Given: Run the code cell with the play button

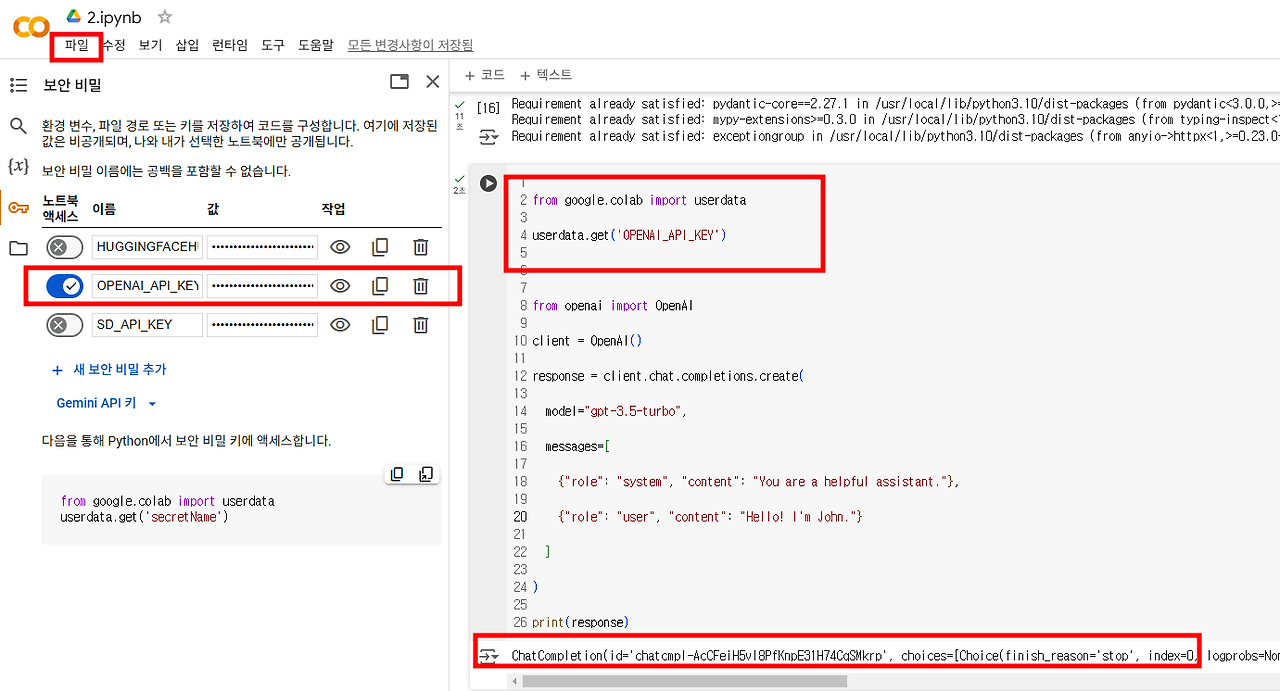Looking at the screenshot, I should 489,182.
